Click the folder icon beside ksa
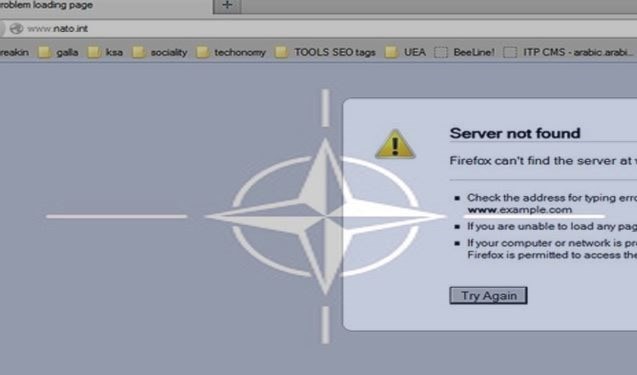 click(94, 52)
